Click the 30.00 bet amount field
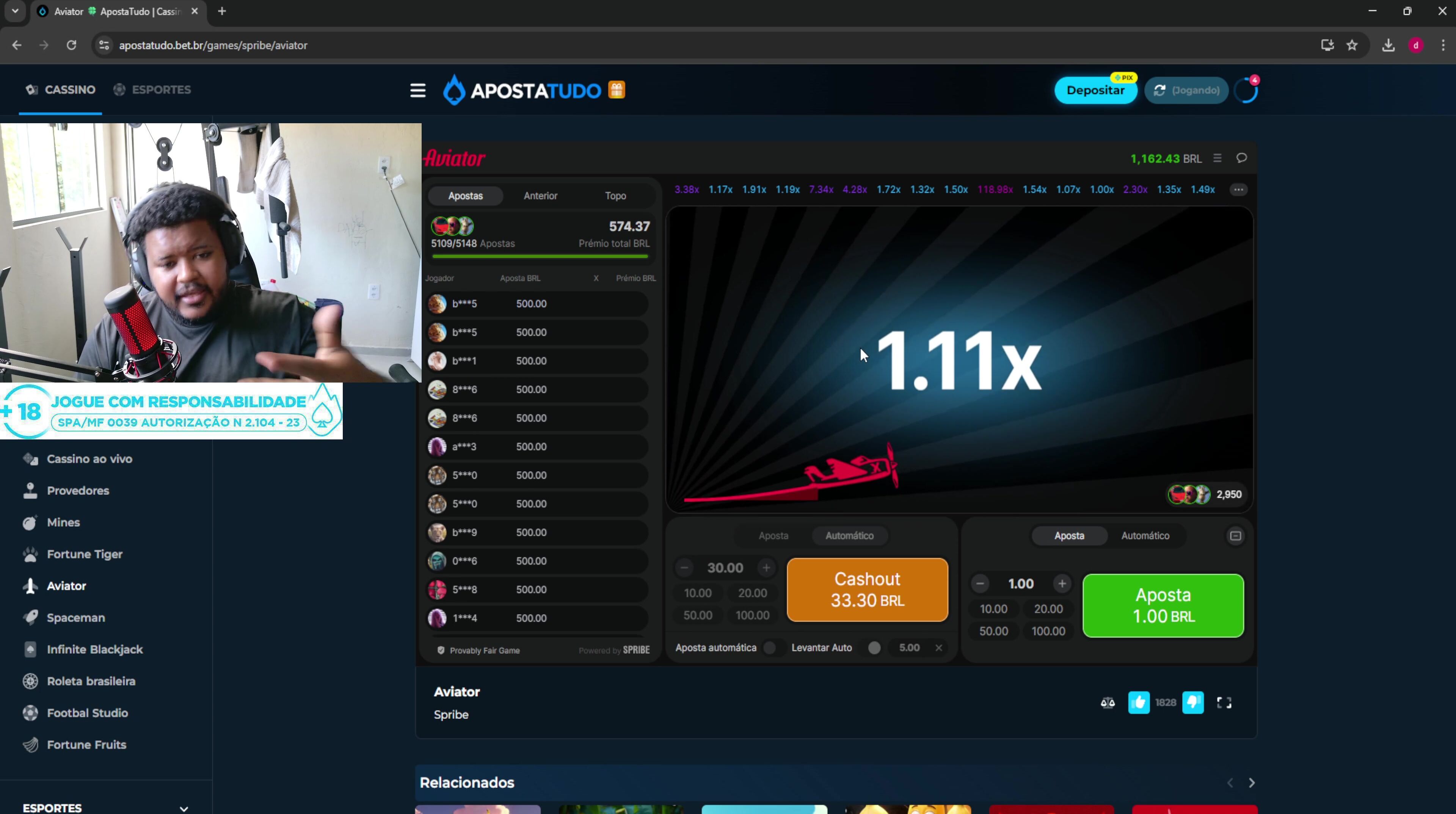 coord(725,568)
